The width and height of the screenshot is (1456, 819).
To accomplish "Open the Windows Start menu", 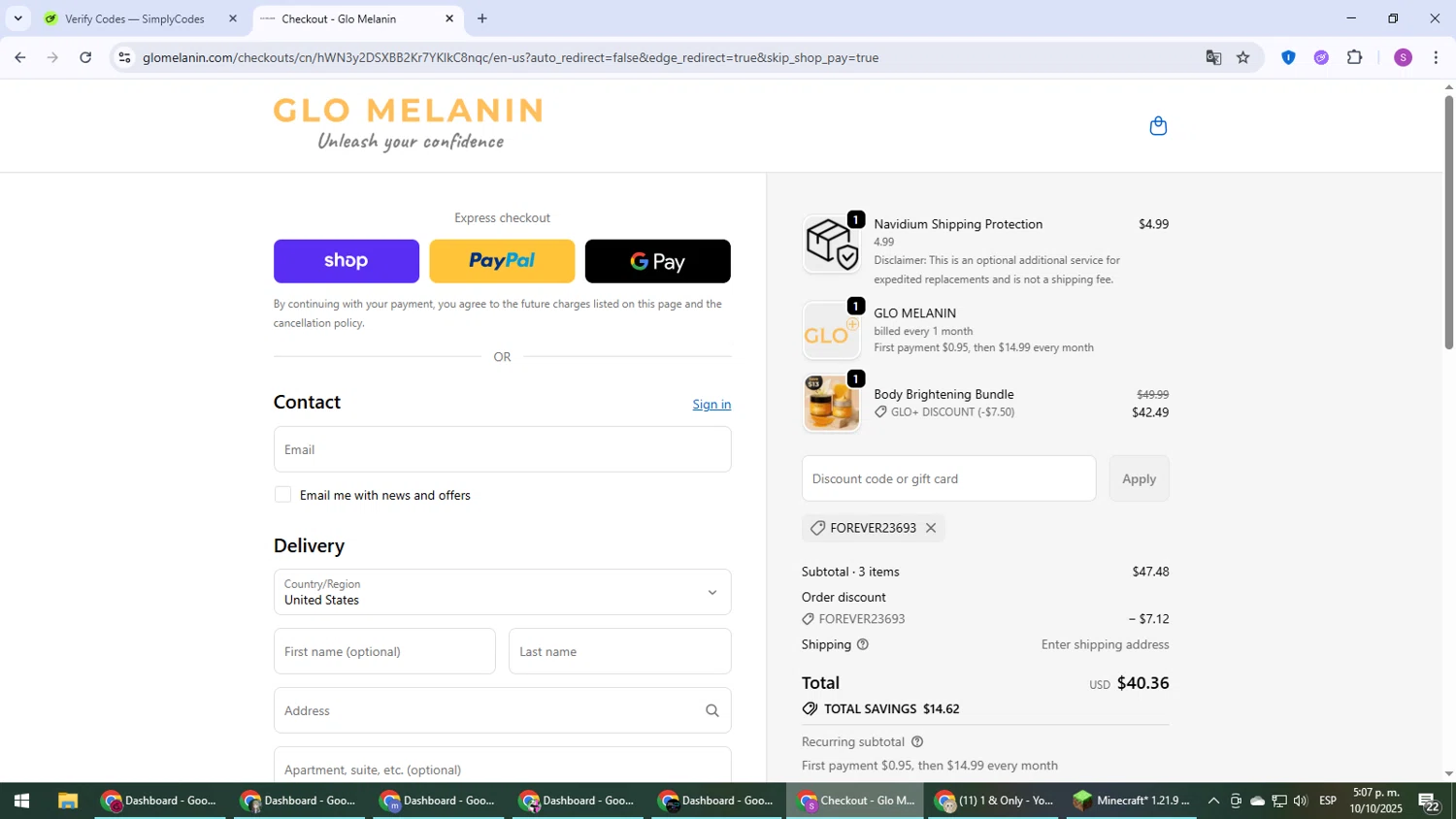I will point(21,802).
